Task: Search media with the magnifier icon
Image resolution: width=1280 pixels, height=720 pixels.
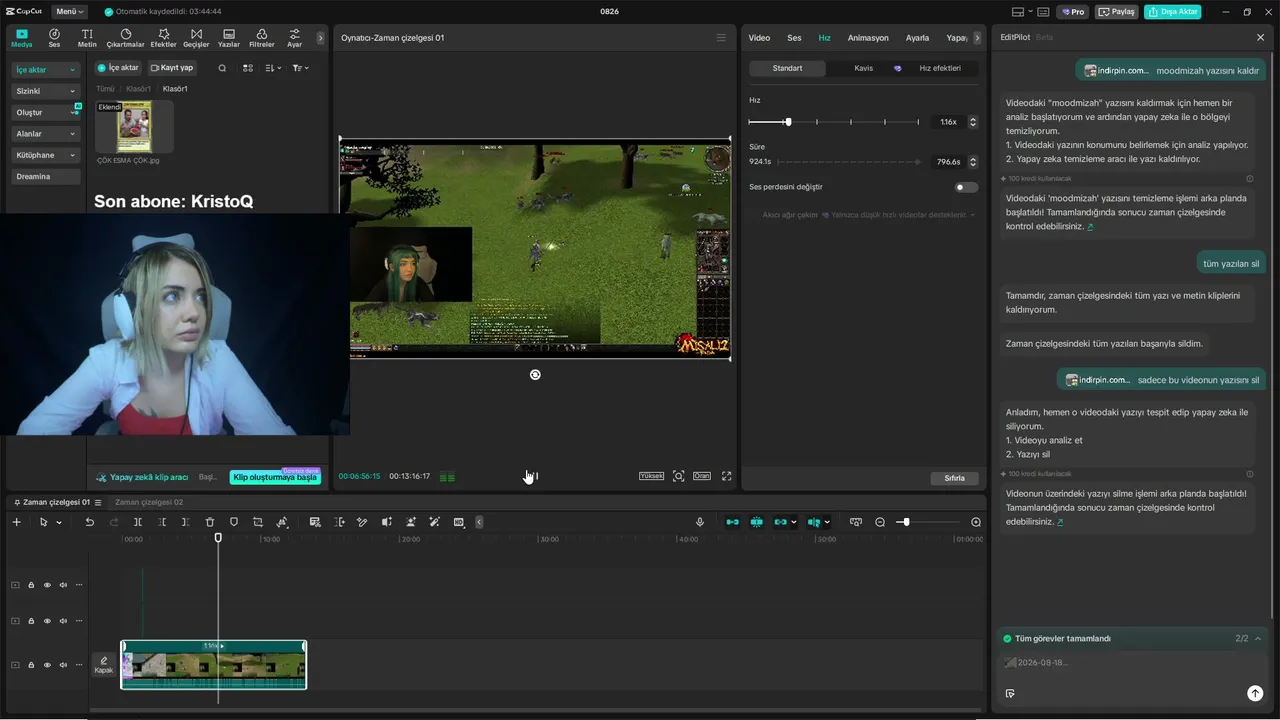Action: click(222, 68)
